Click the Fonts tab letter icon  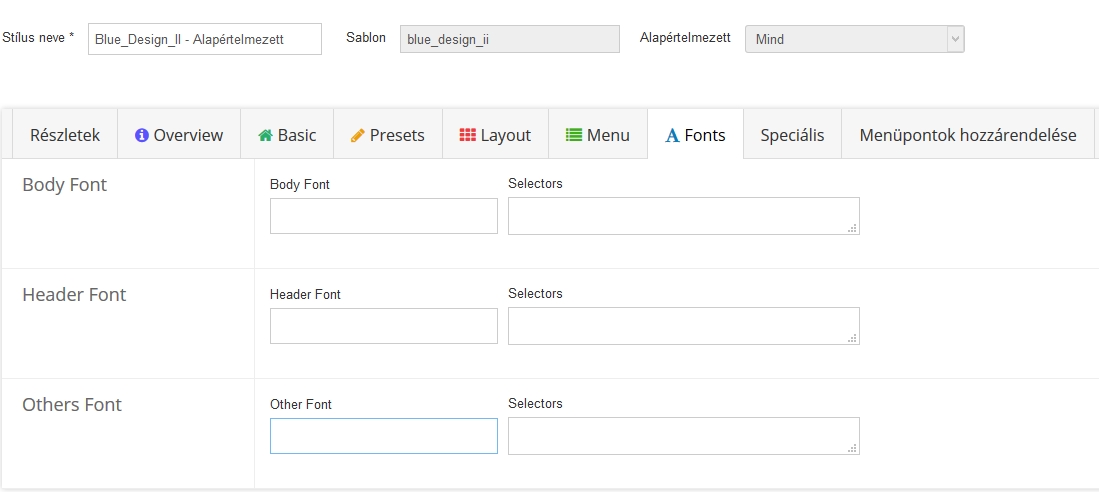(673, 135)
